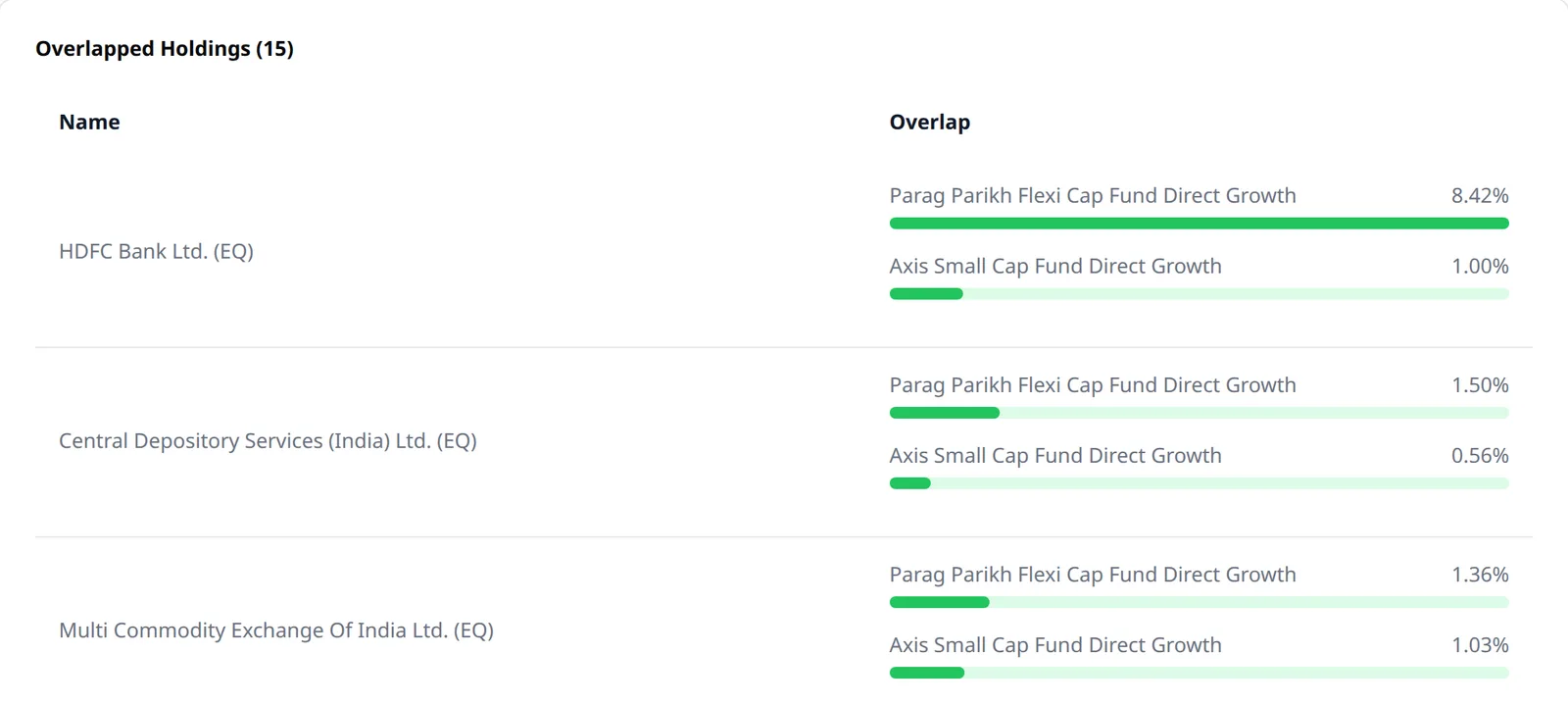Viewport: 1568px width, 705px height.
Task: Click the 0.56% overlap progress bar
Action: [1199, 483]
